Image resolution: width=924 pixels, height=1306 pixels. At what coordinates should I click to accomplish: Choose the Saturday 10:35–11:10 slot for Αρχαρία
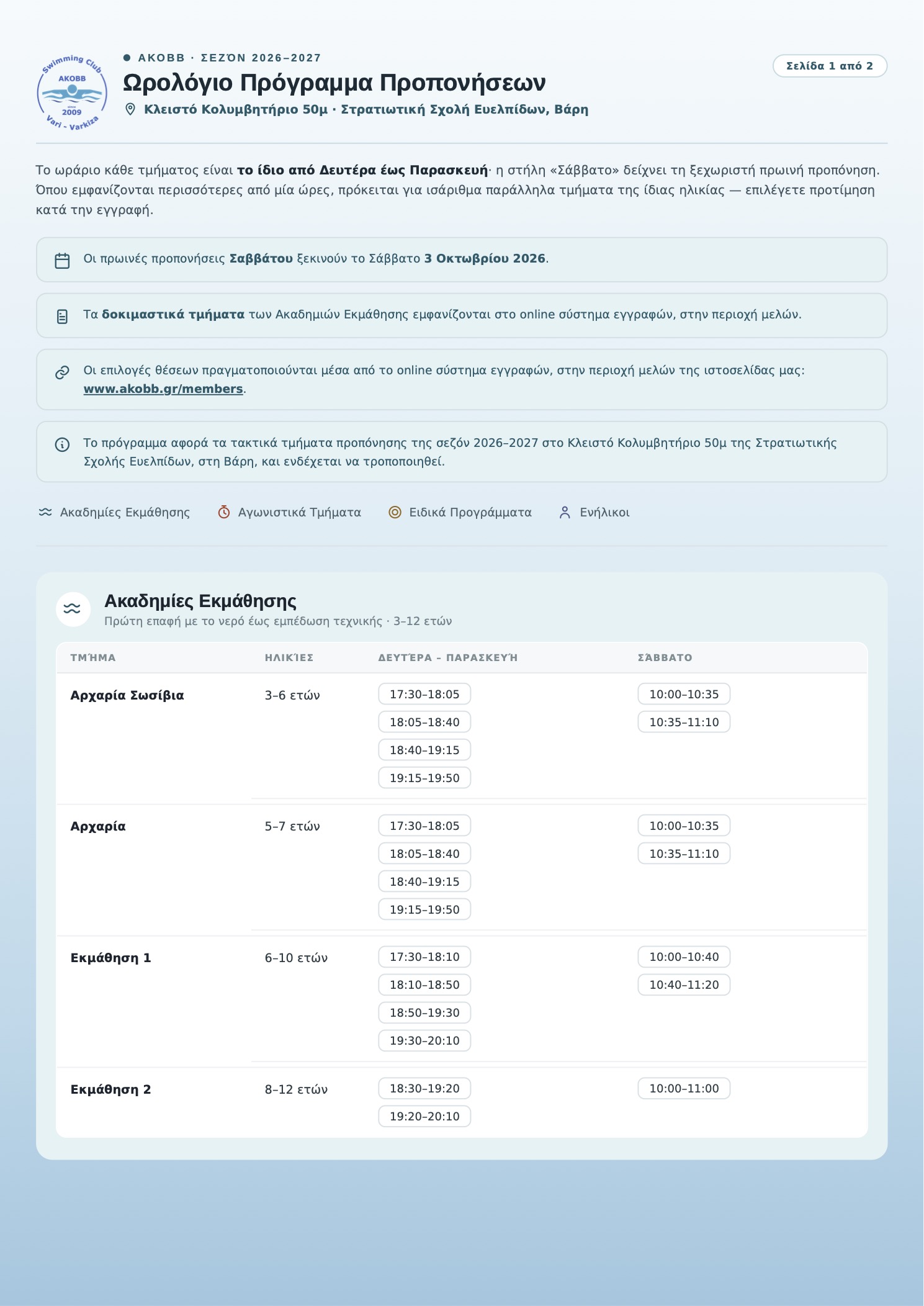pos(684,853)
